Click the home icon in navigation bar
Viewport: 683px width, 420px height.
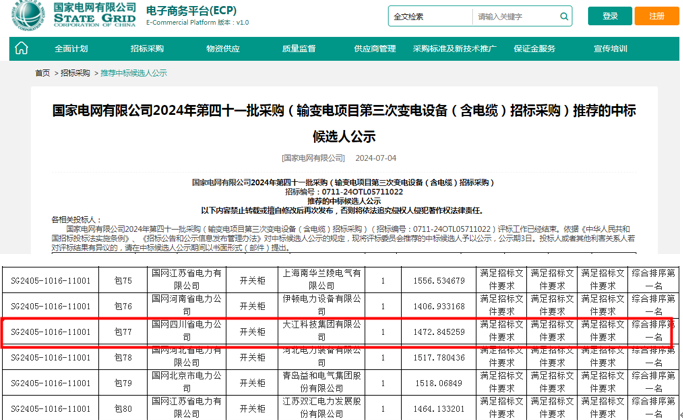click(x=24, y=48)
